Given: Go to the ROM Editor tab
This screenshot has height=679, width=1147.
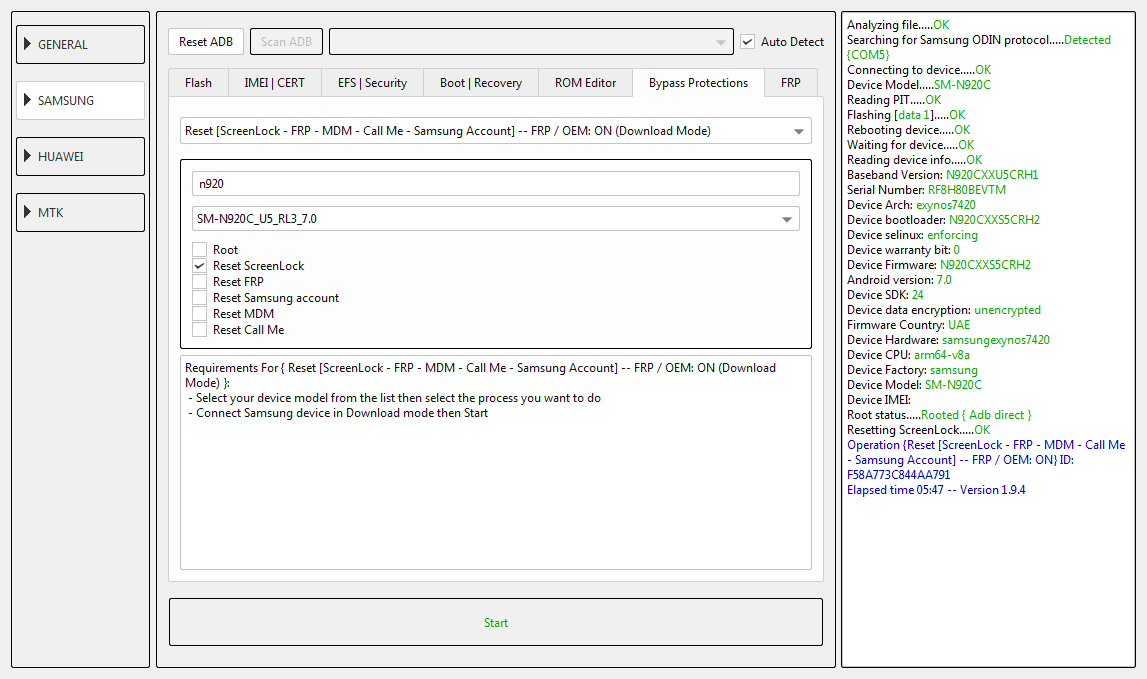Looking at the screenshot, I should (x=586, y=83).
